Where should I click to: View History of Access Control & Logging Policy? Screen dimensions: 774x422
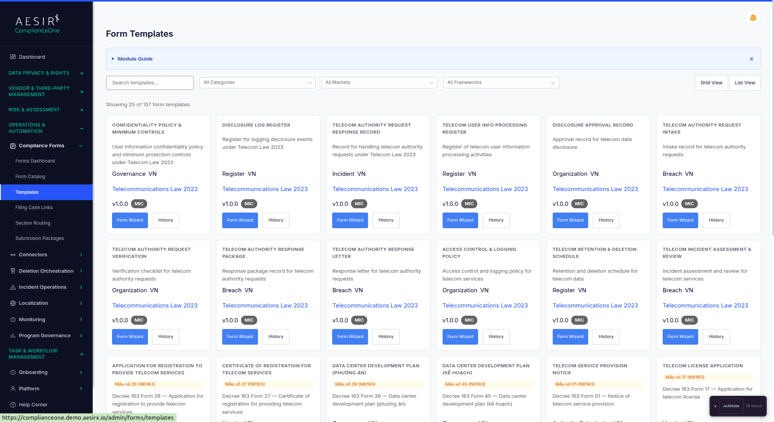pos(496,337)
